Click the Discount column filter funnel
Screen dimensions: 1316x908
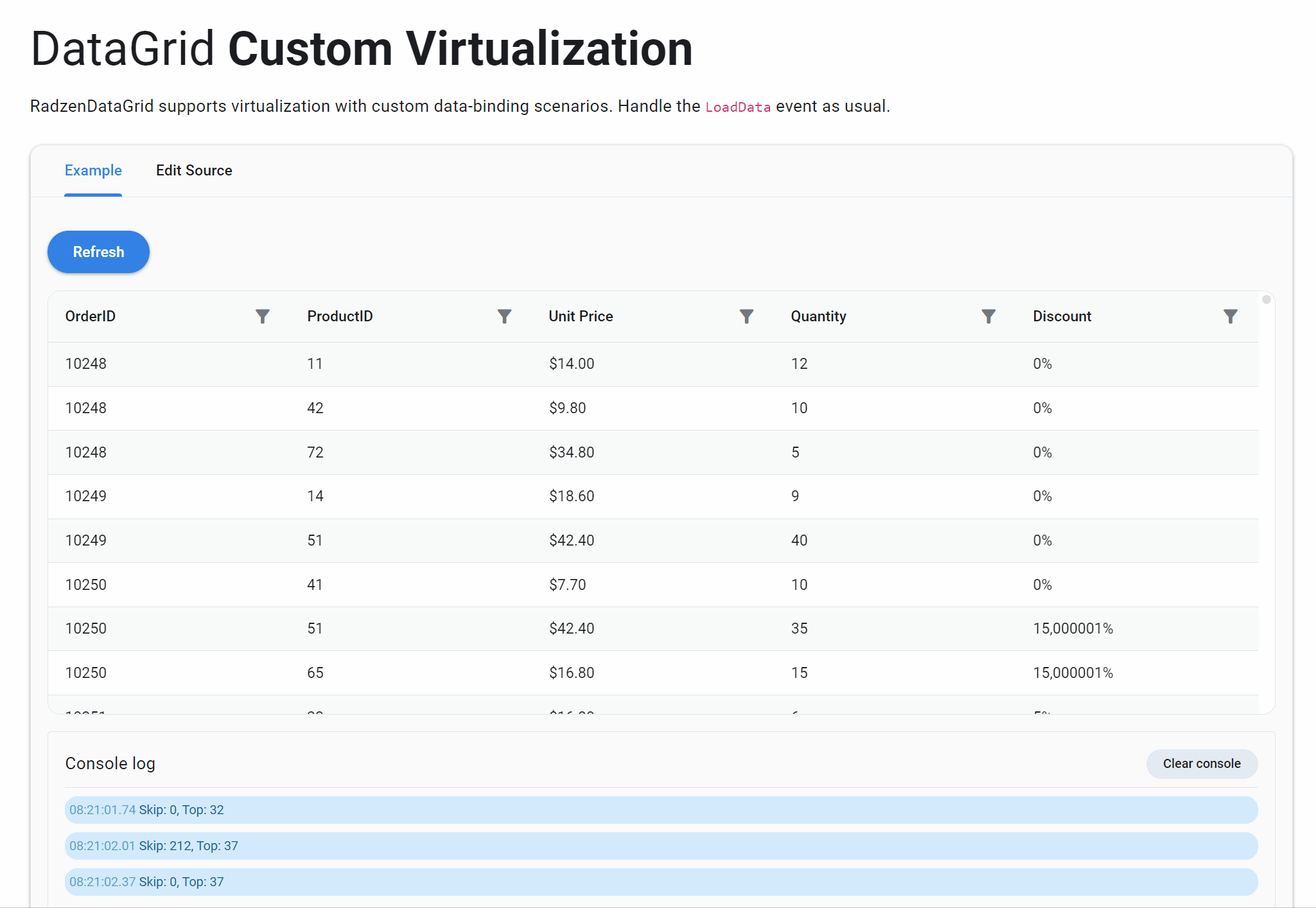click(x=1230, y=316)
